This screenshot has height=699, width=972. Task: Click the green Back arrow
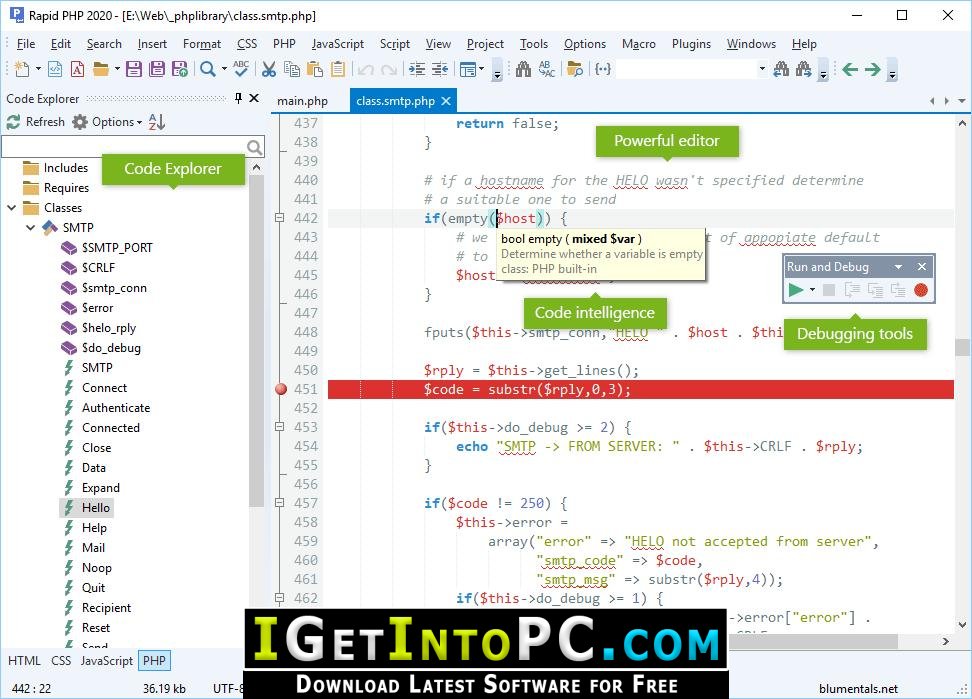850,69
